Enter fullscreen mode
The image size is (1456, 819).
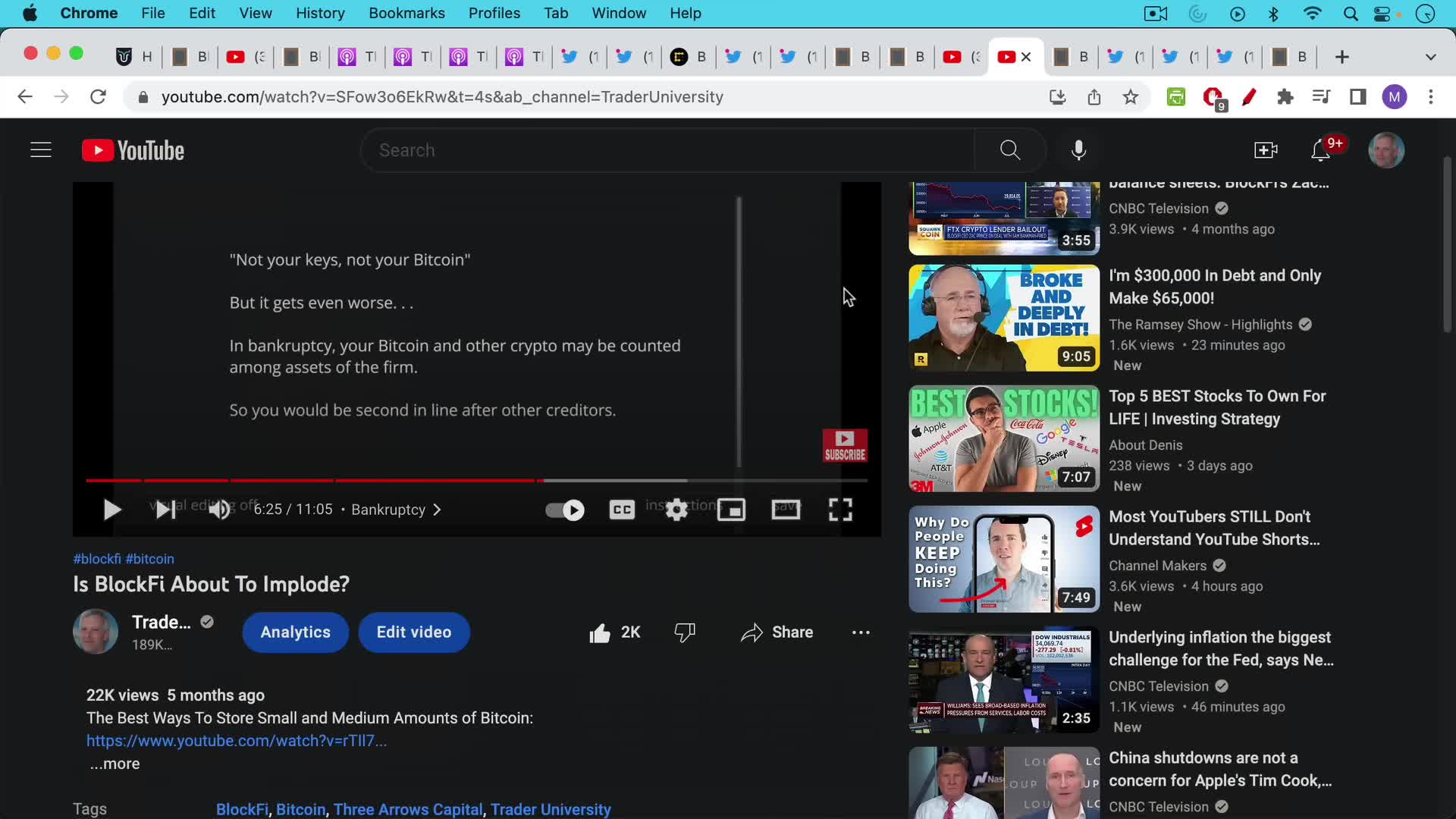tap(840, 510)
